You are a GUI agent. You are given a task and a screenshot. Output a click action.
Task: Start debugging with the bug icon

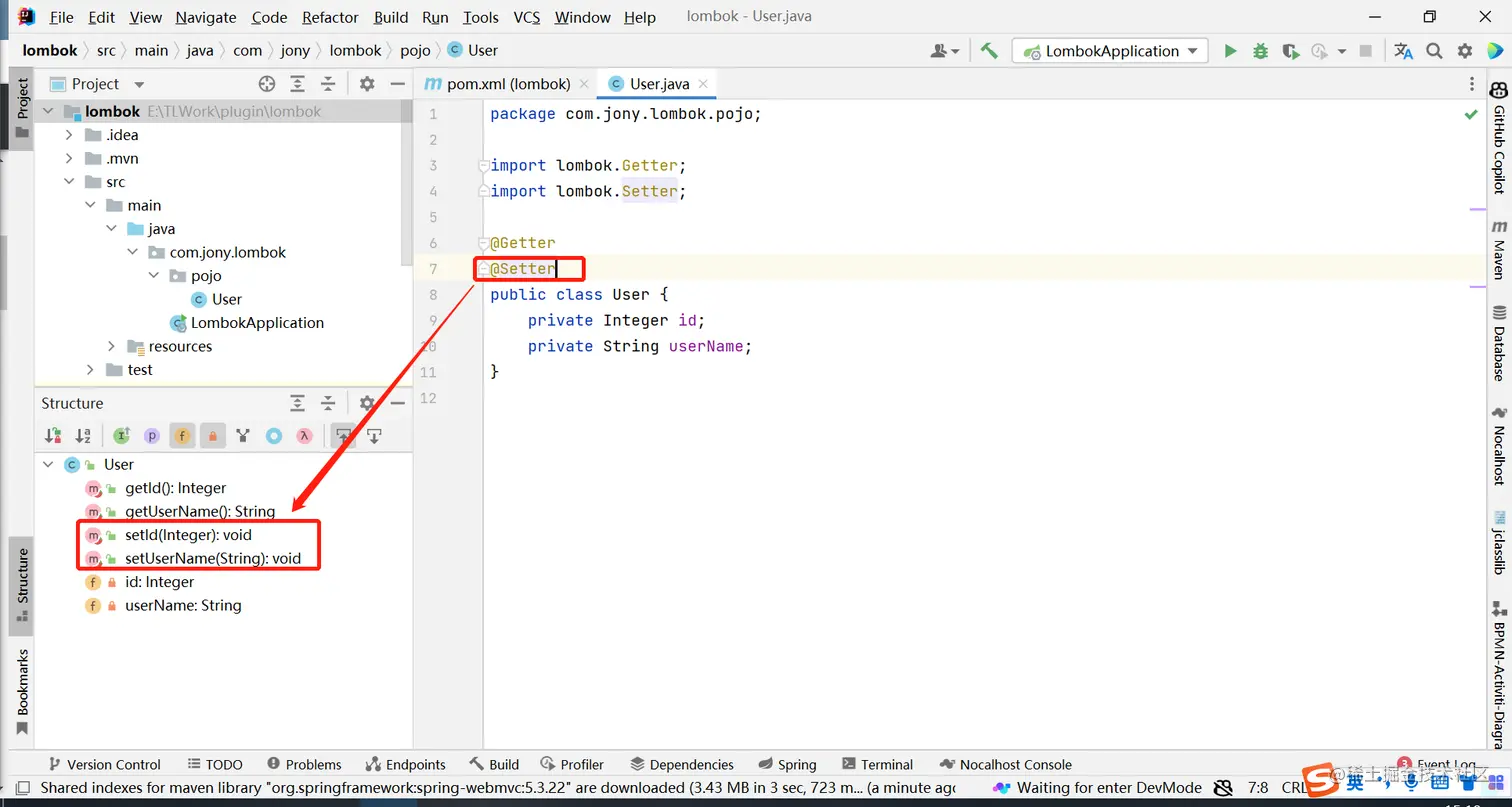point(1260,51)
